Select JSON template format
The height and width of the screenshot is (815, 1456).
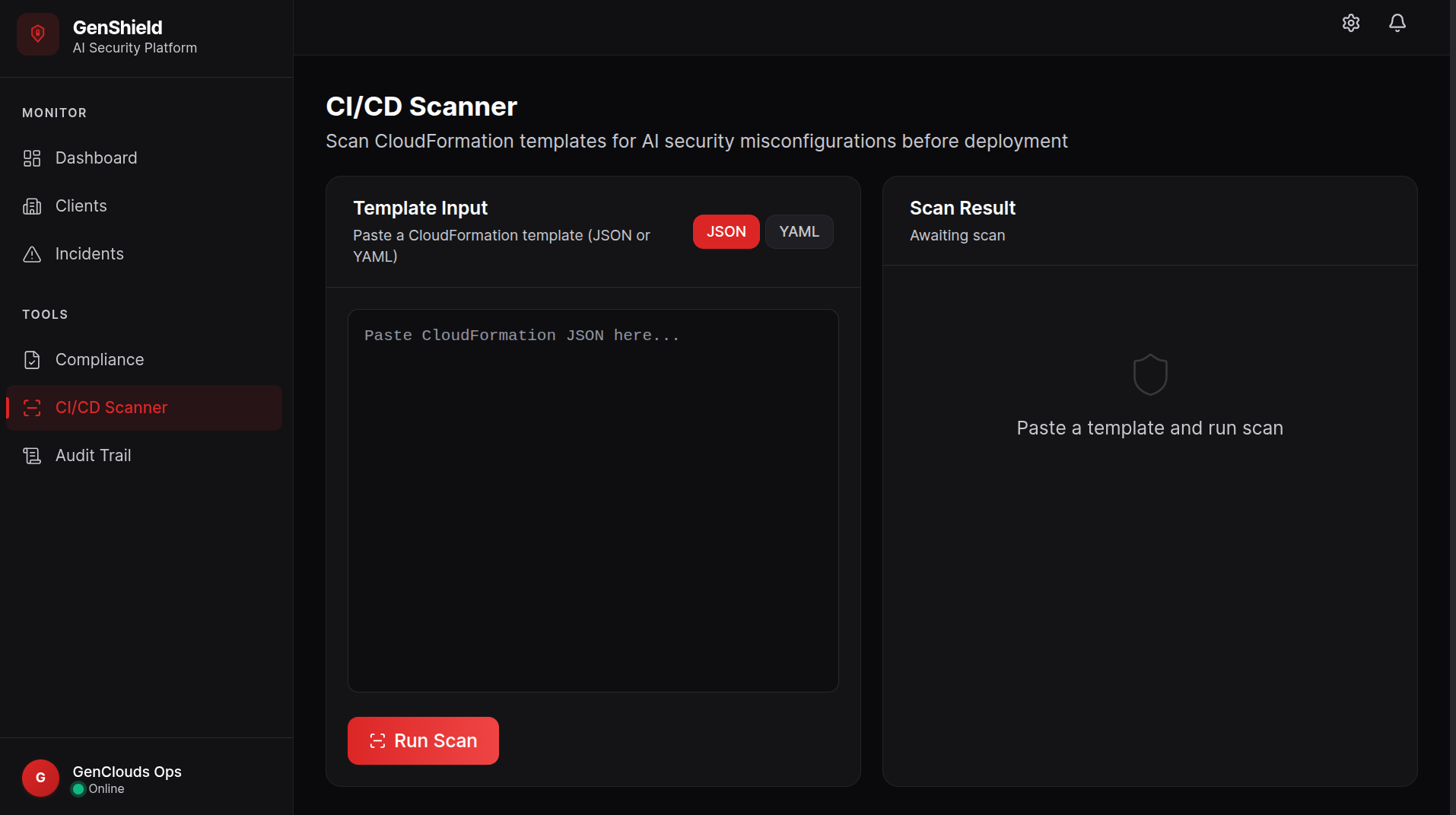point(726,232)
